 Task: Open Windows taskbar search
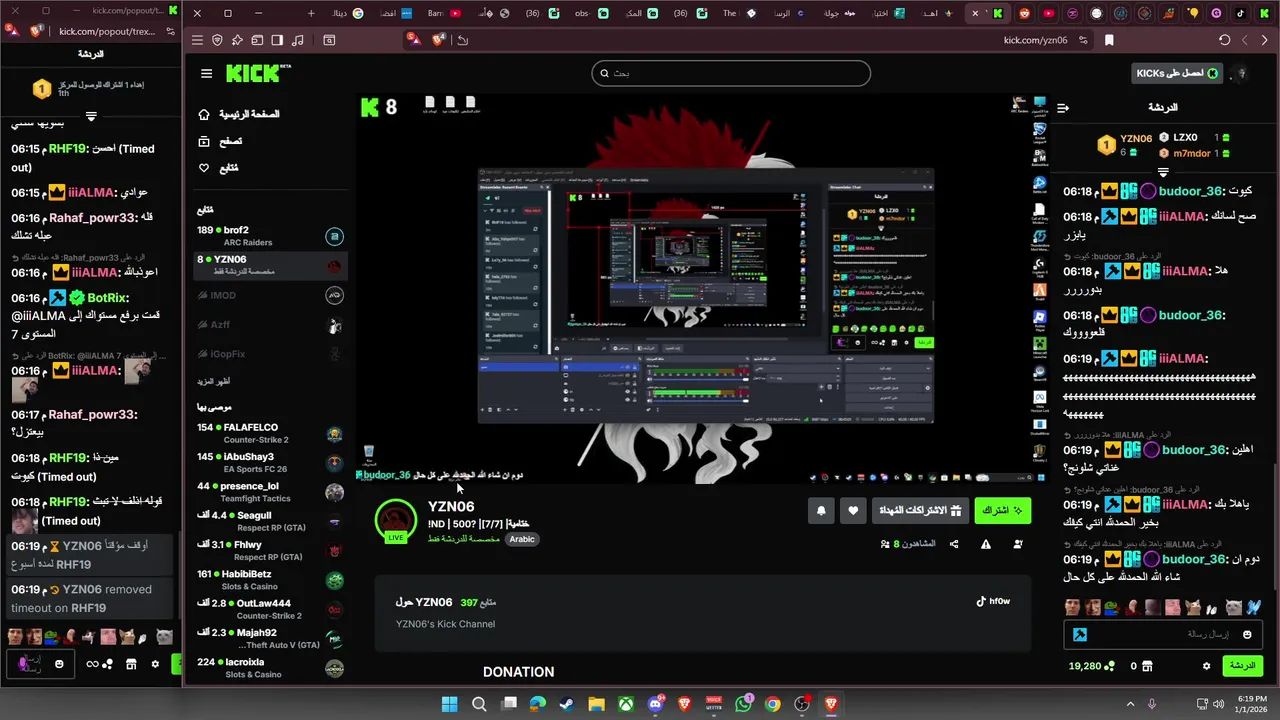pyautogui.click(x=479, y=704)
